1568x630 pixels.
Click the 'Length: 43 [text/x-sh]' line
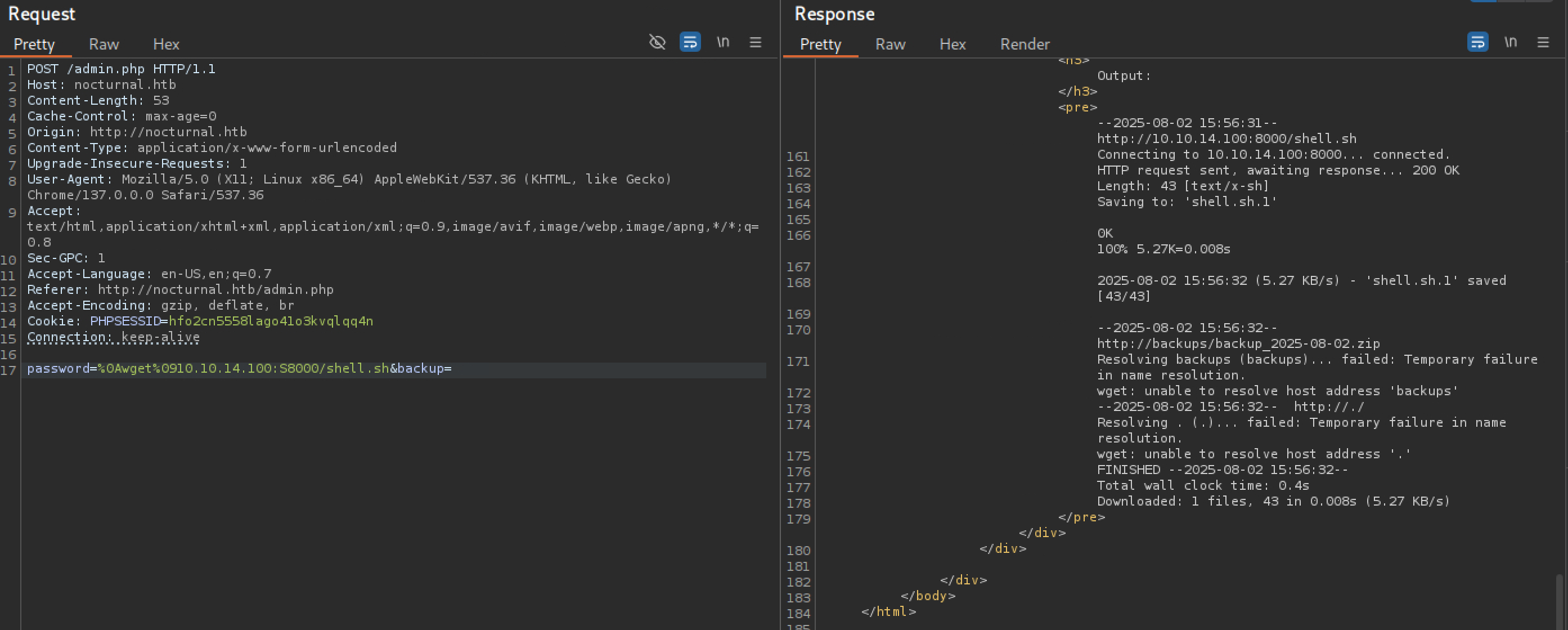coord(1183,186)
